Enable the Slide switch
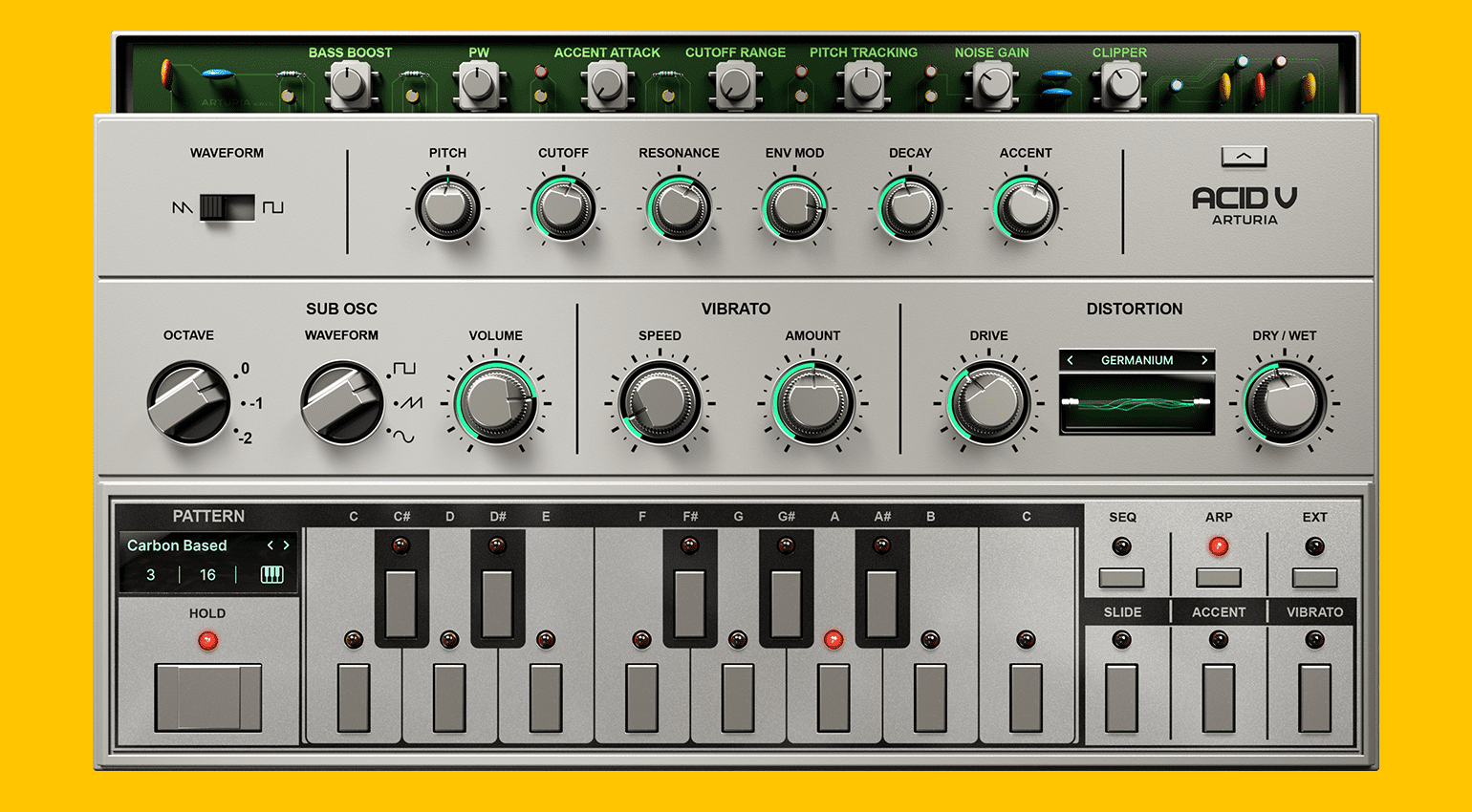 pyautogui.click(x=1122, y=697)
